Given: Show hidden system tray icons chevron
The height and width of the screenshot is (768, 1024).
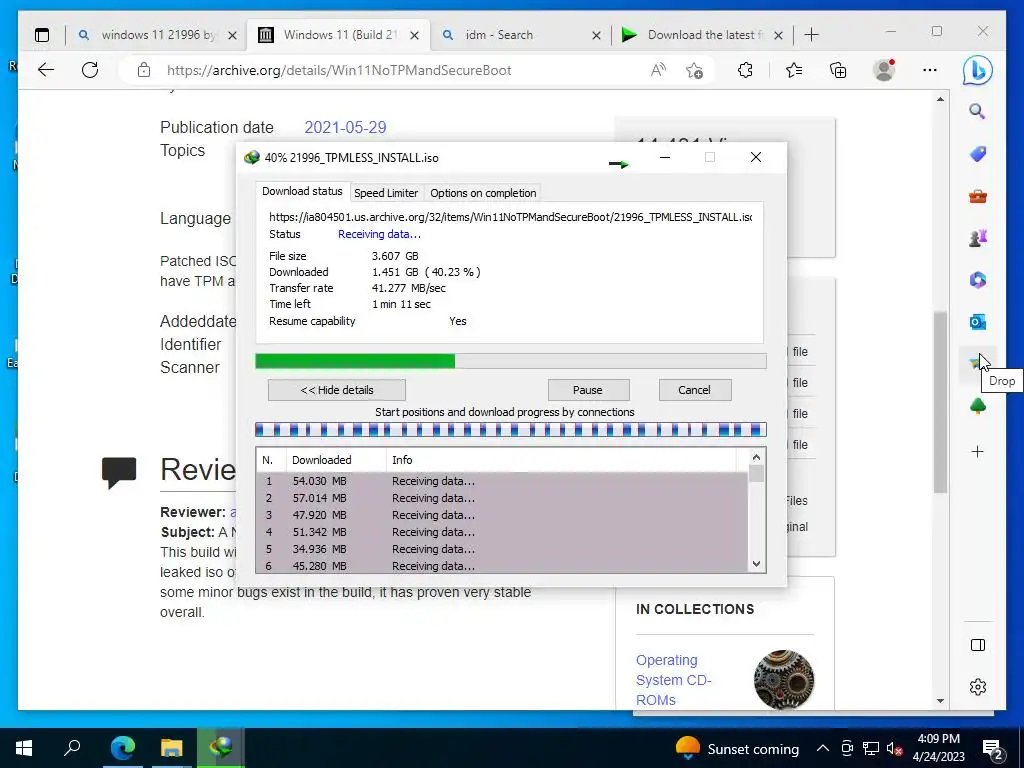Looking at the screenshot, I should 823,748.
